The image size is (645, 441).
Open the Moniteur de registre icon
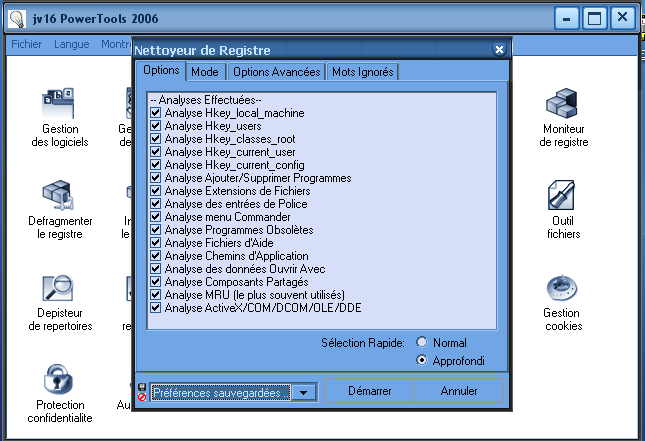point(564,103)
